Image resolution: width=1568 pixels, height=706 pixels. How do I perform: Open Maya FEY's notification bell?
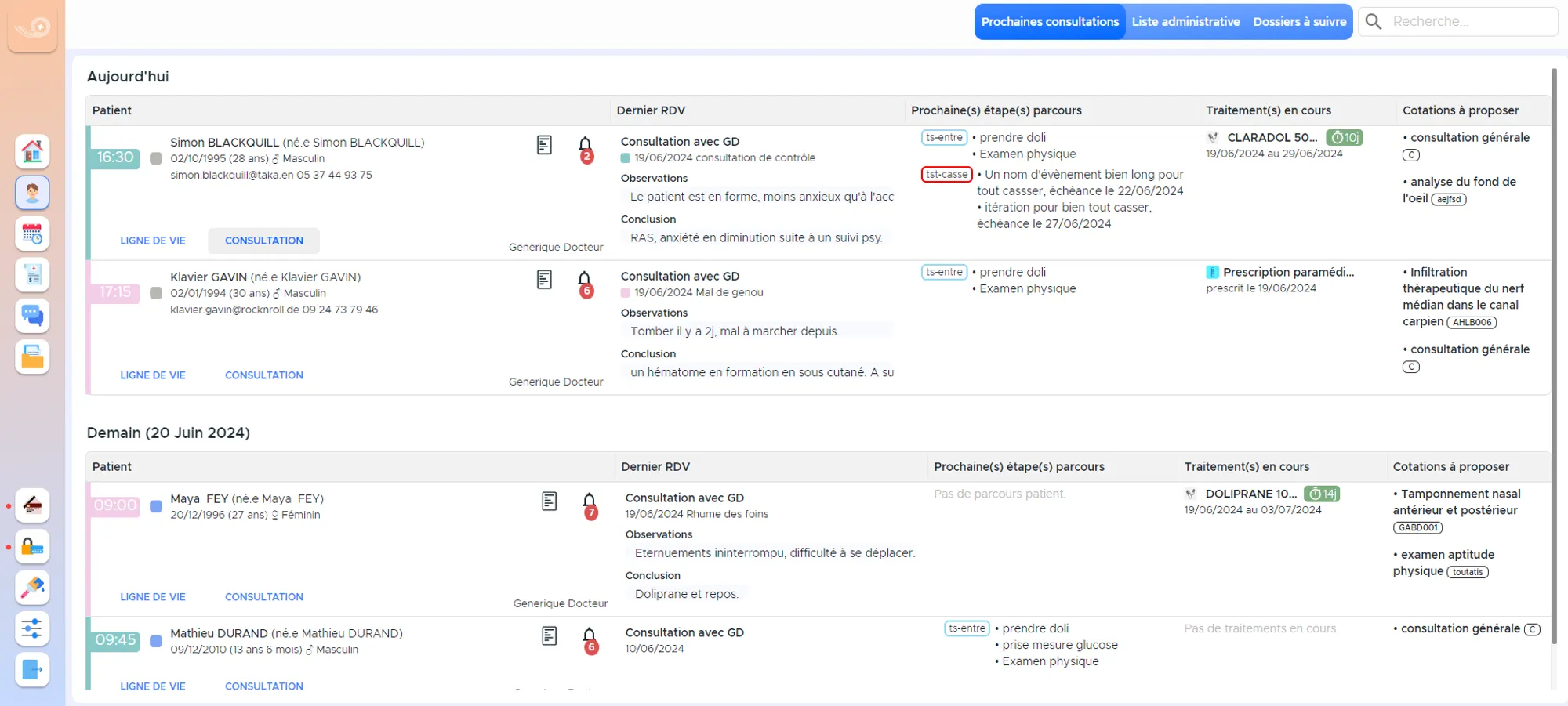point(590,505)
